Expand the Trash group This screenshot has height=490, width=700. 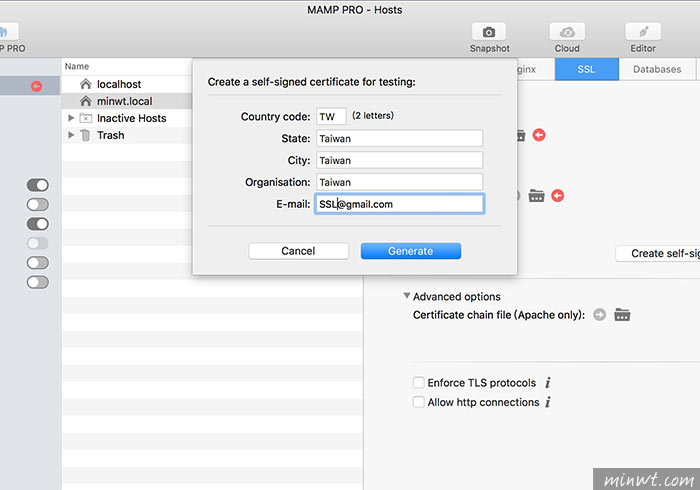click(x=71, y=135)
